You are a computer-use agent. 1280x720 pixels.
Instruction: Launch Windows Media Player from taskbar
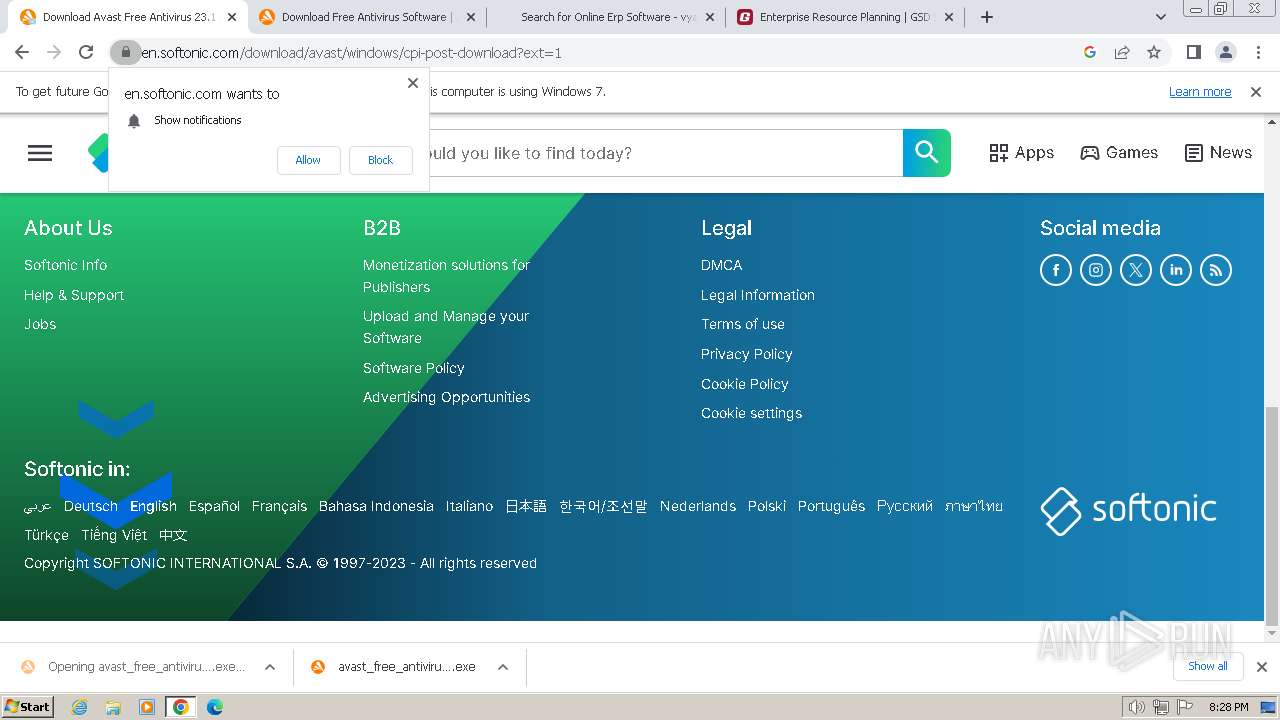(x=147, y=707)
